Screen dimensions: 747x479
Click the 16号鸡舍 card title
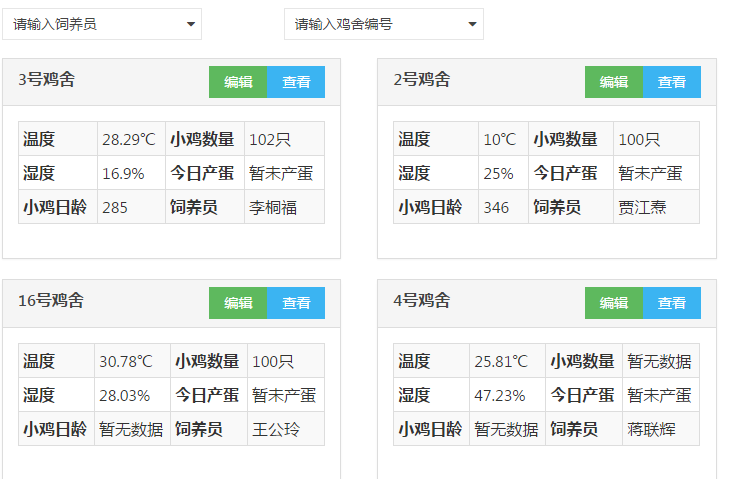[x=51, y=300]
